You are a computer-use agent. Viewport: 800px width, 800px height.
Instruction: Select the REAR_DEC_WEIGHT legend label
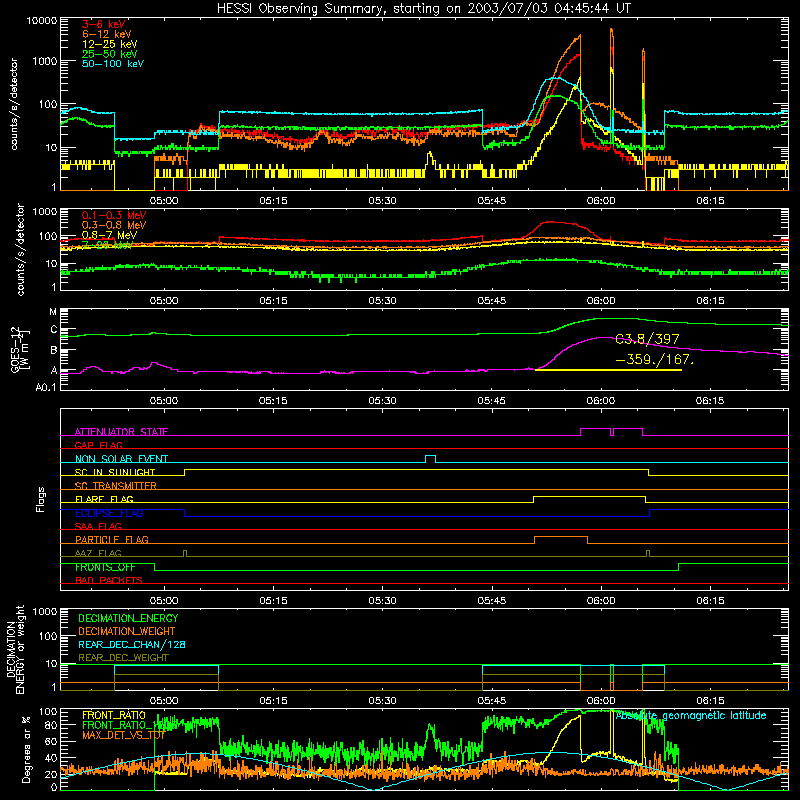(123, 658)
